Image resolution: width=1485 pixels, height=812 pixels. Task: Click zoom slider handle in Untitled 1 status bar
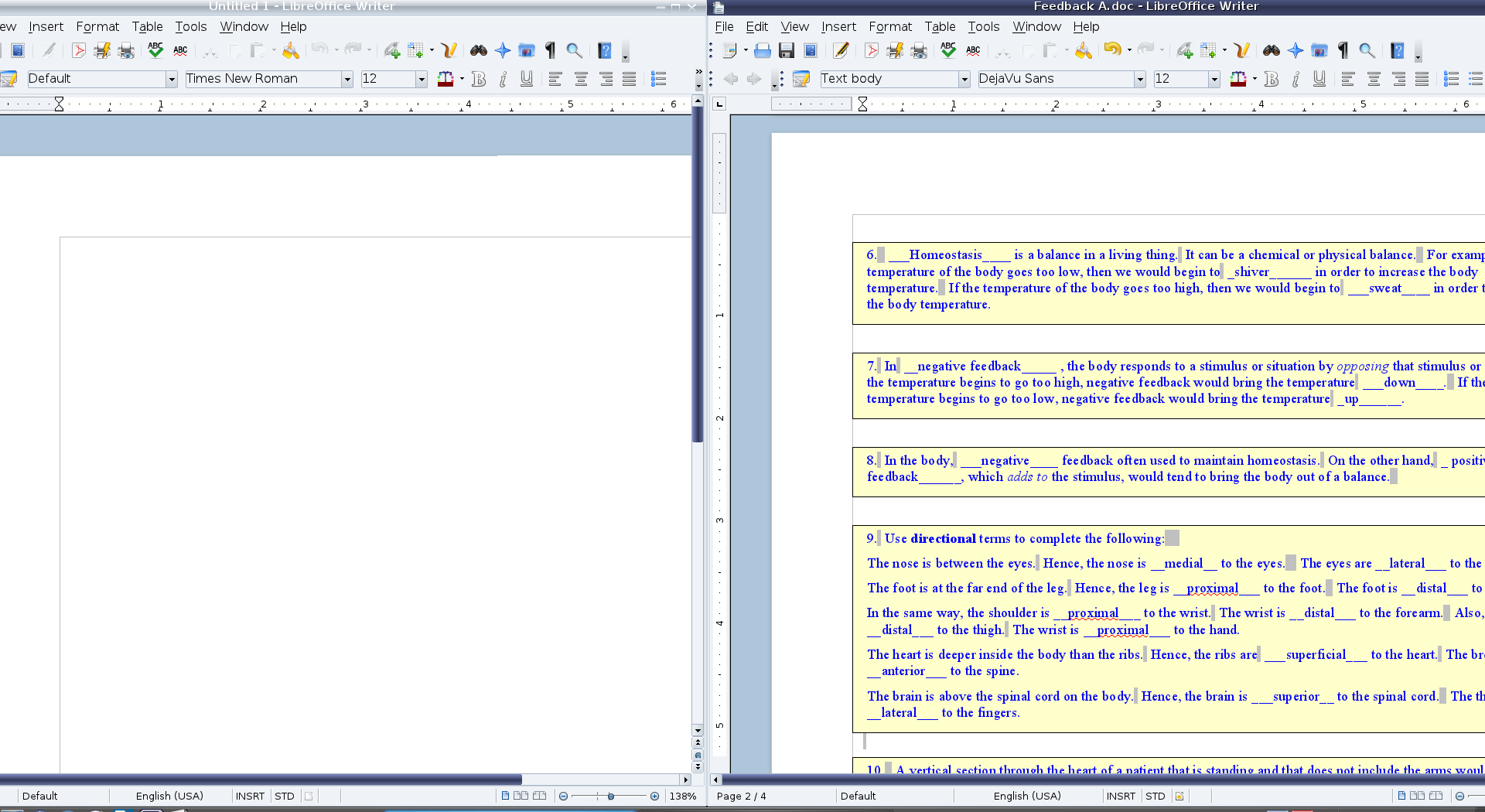tap(611, 796)
